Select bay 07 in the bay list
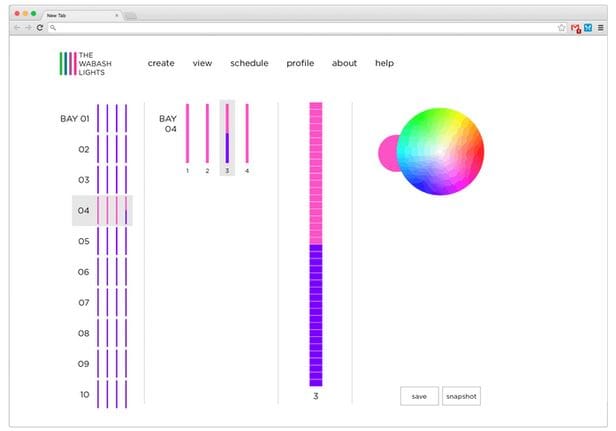Viewport: 616px width, 431px height. click(x=102, y=303)
